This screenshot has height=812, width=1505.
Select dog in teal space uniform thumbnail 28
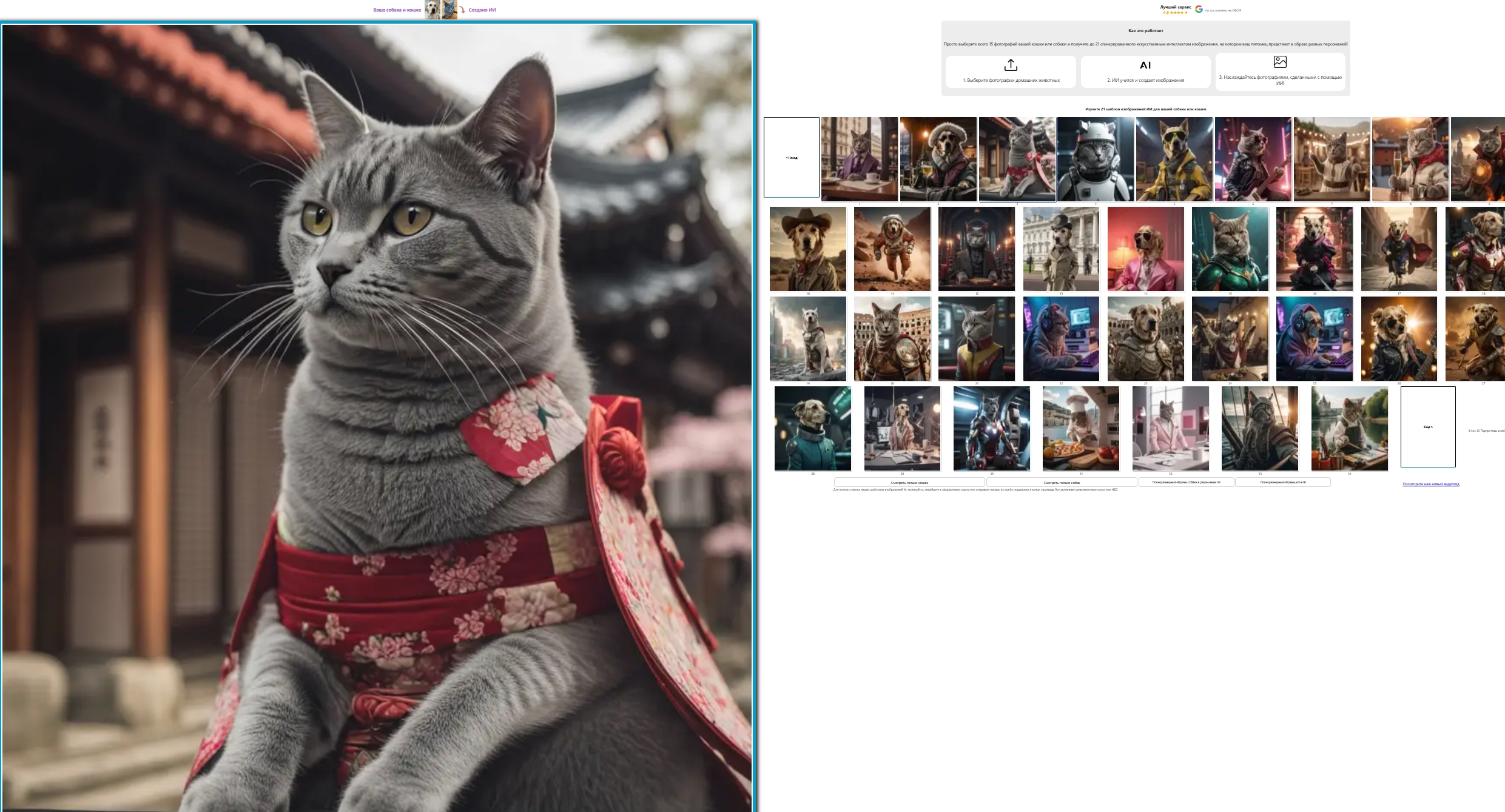point(813,429)
